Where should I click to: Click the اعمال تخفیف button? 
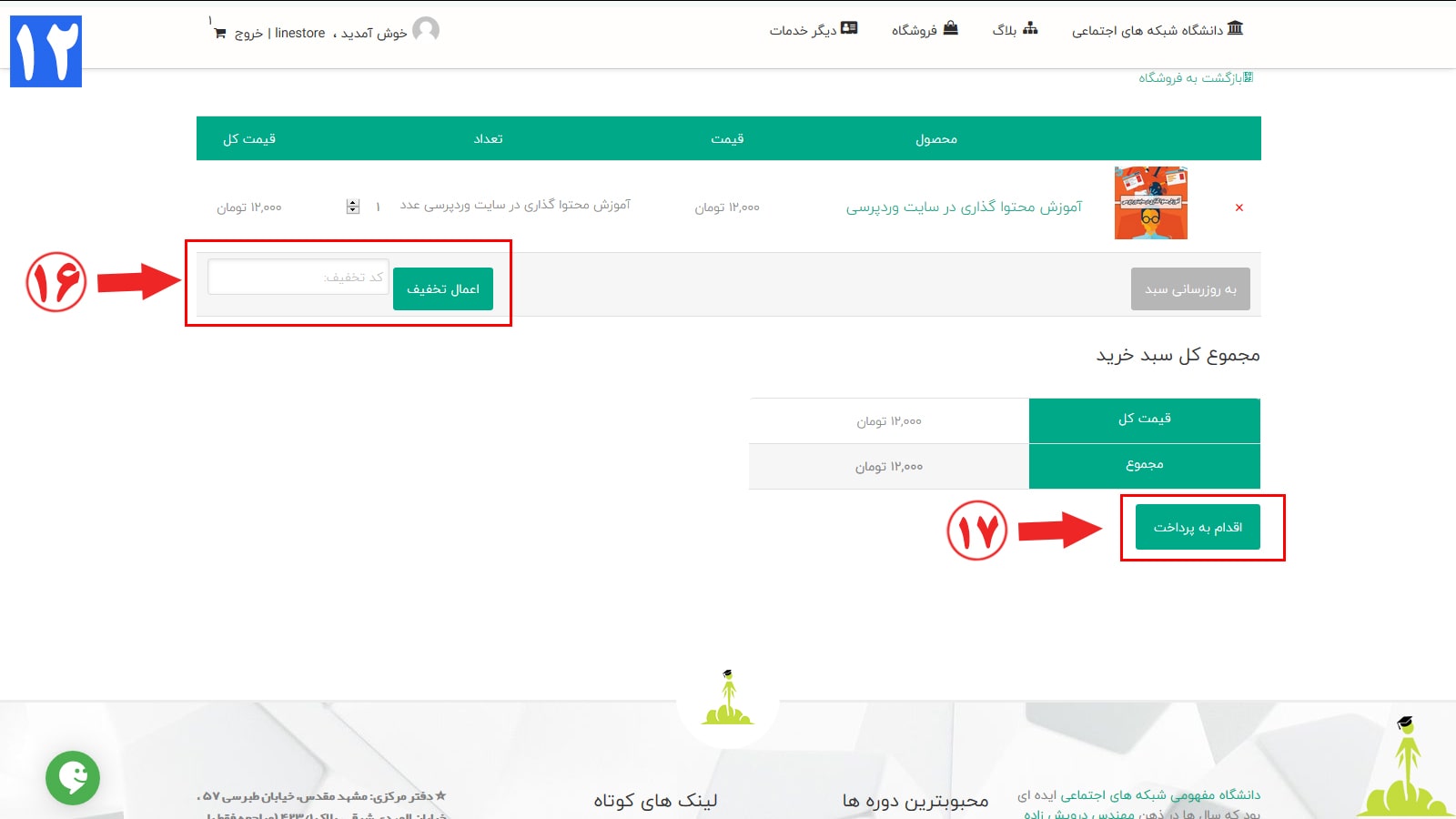(x=443, y=289)
